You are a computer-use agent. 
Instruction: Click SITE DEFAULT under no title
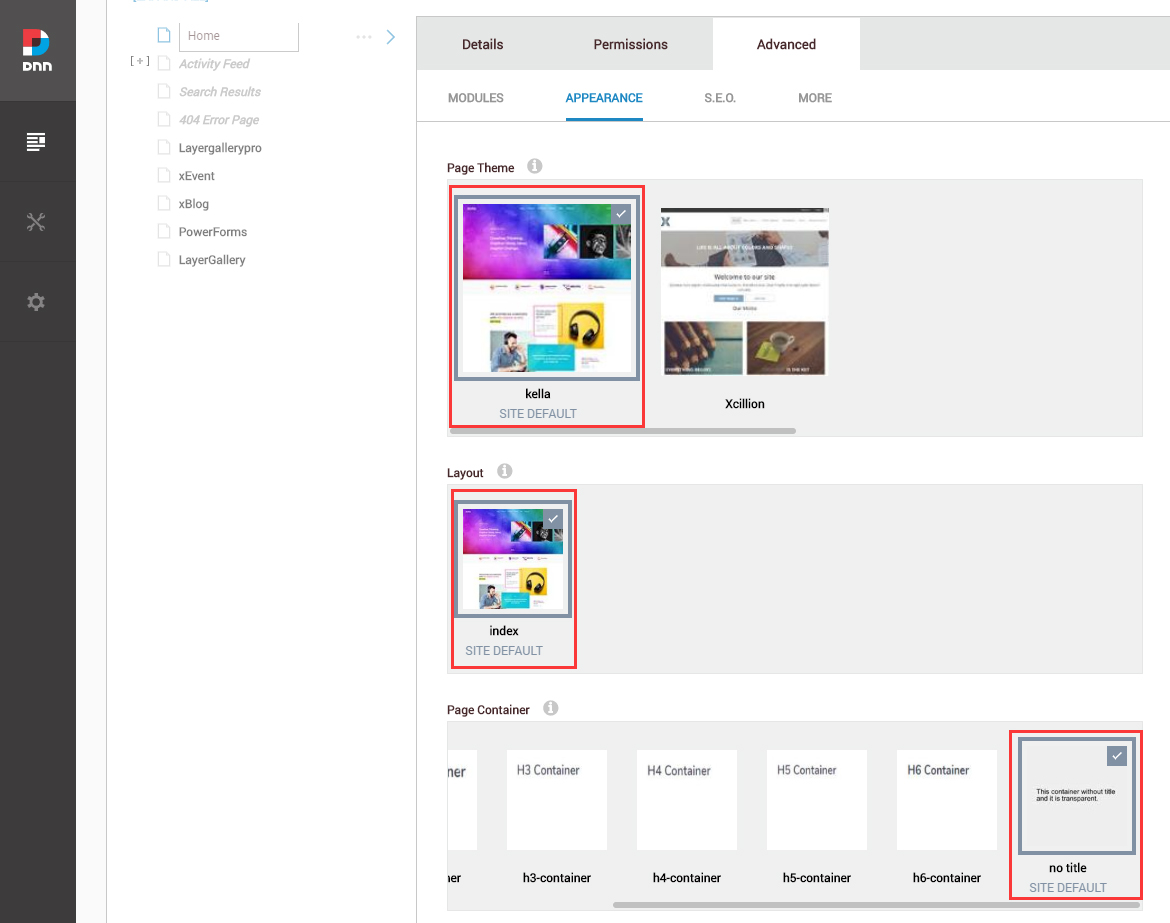1068,887
